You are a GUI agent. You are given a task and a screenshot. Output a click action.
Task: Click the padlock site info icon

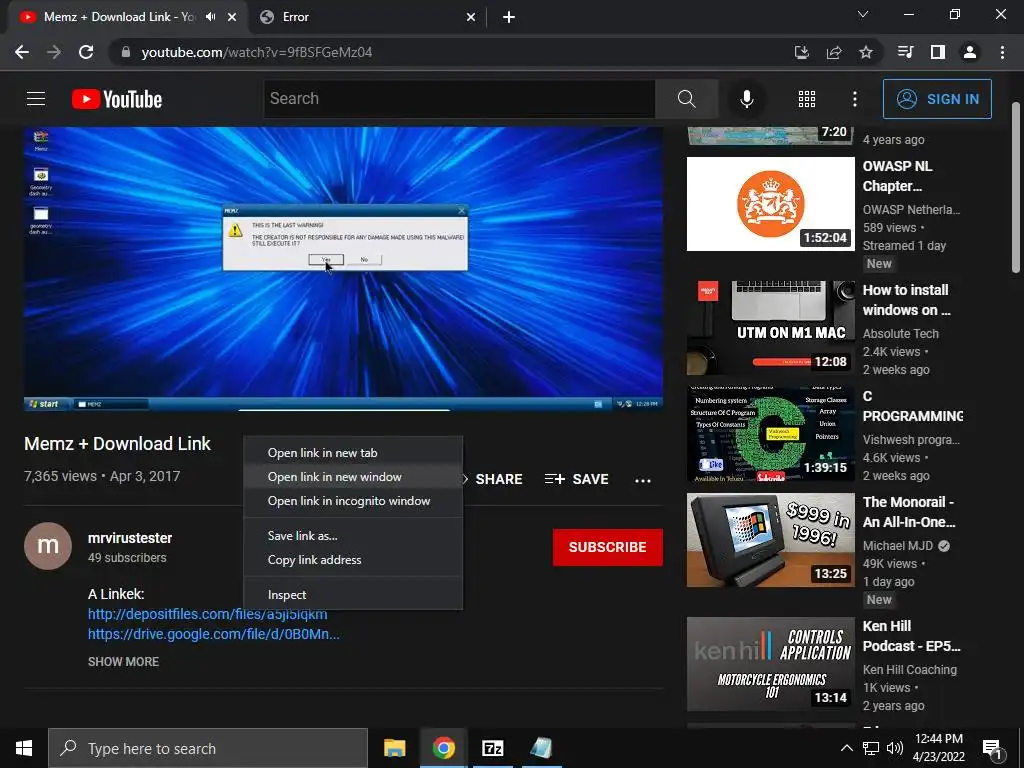(126, 52)
